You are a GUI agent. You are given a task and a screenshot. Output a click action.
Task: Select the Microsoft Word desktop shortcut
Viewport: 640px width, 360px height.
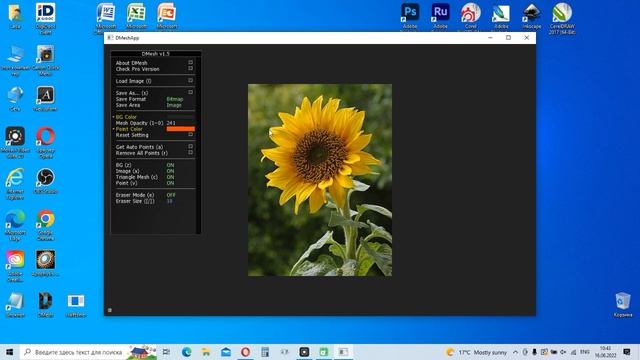106,16
